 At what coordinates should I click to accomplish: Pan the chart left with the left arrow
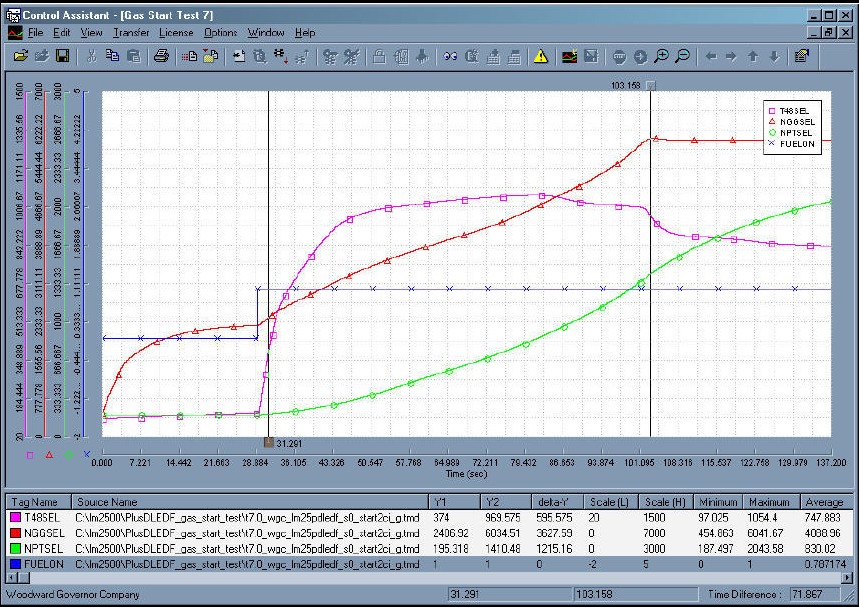(x=711, y=56)
